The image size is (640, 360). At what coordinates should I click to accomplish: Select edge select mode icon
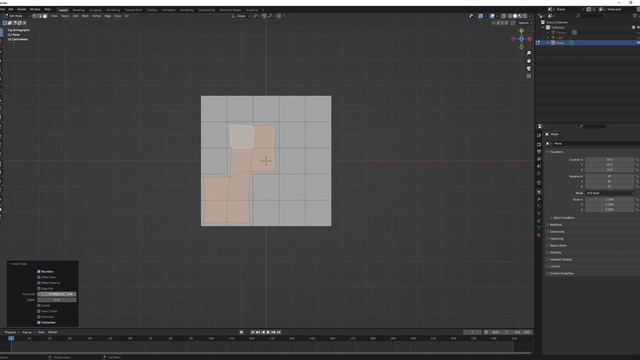pyautogui.click(x=40, y=16)
